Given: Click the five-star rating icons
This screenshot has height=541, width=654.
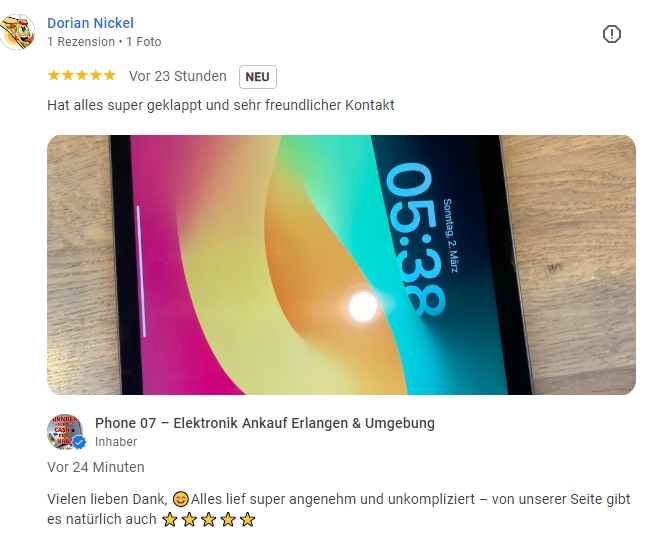Looking at the screenshot, I should point(81,75).
